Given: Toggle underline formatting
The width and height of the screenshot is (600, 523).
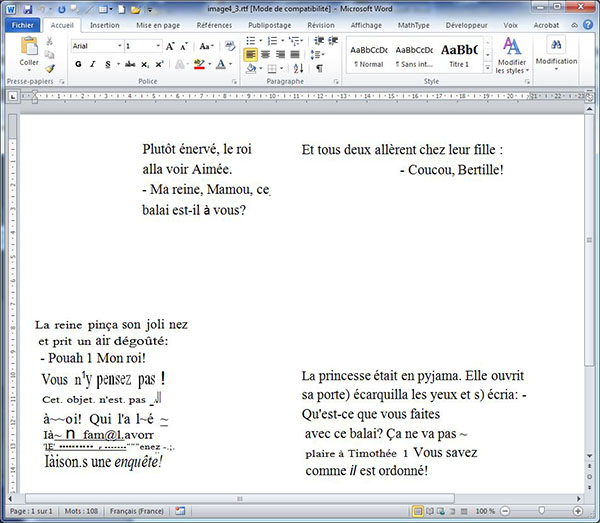Looking at the screenshot, I should [x=107, y=64].
